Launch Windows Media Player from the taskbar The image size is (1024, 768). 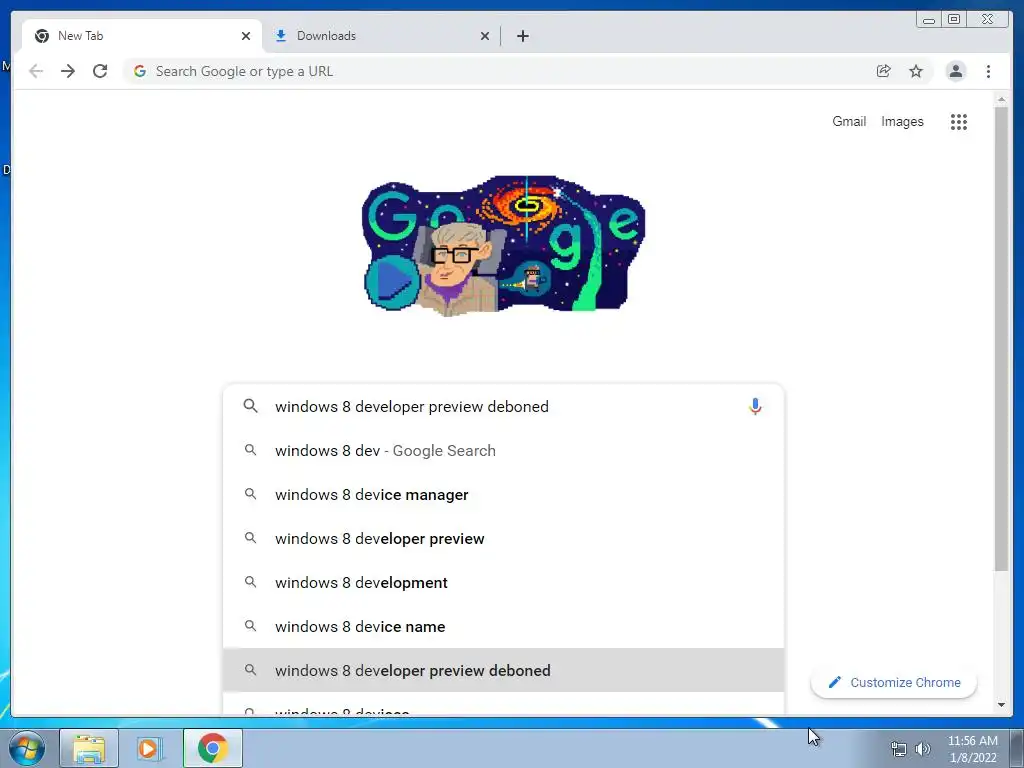pos(150,748)
